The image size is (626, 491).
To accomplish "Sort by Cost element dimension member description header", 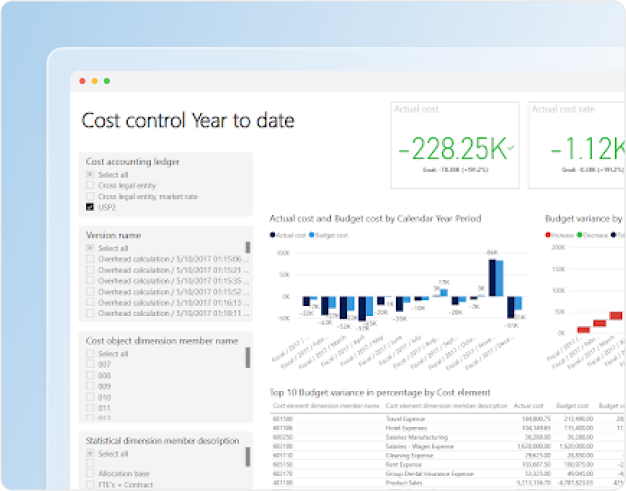I will click(446, 406).
